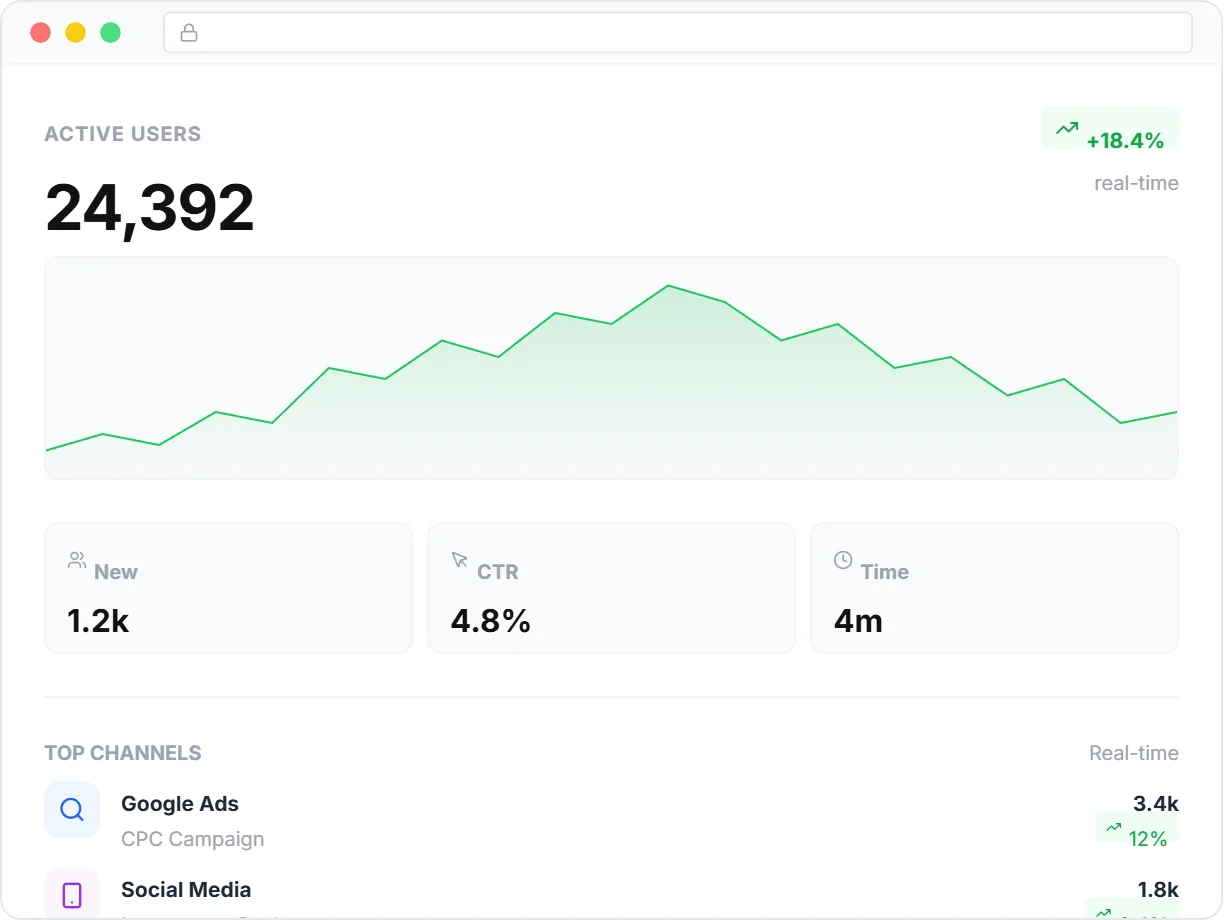This screenshot has width=1224, height=920.
Task: Click the cursor pointer icon on the CTR card
Action: (460, 560)
